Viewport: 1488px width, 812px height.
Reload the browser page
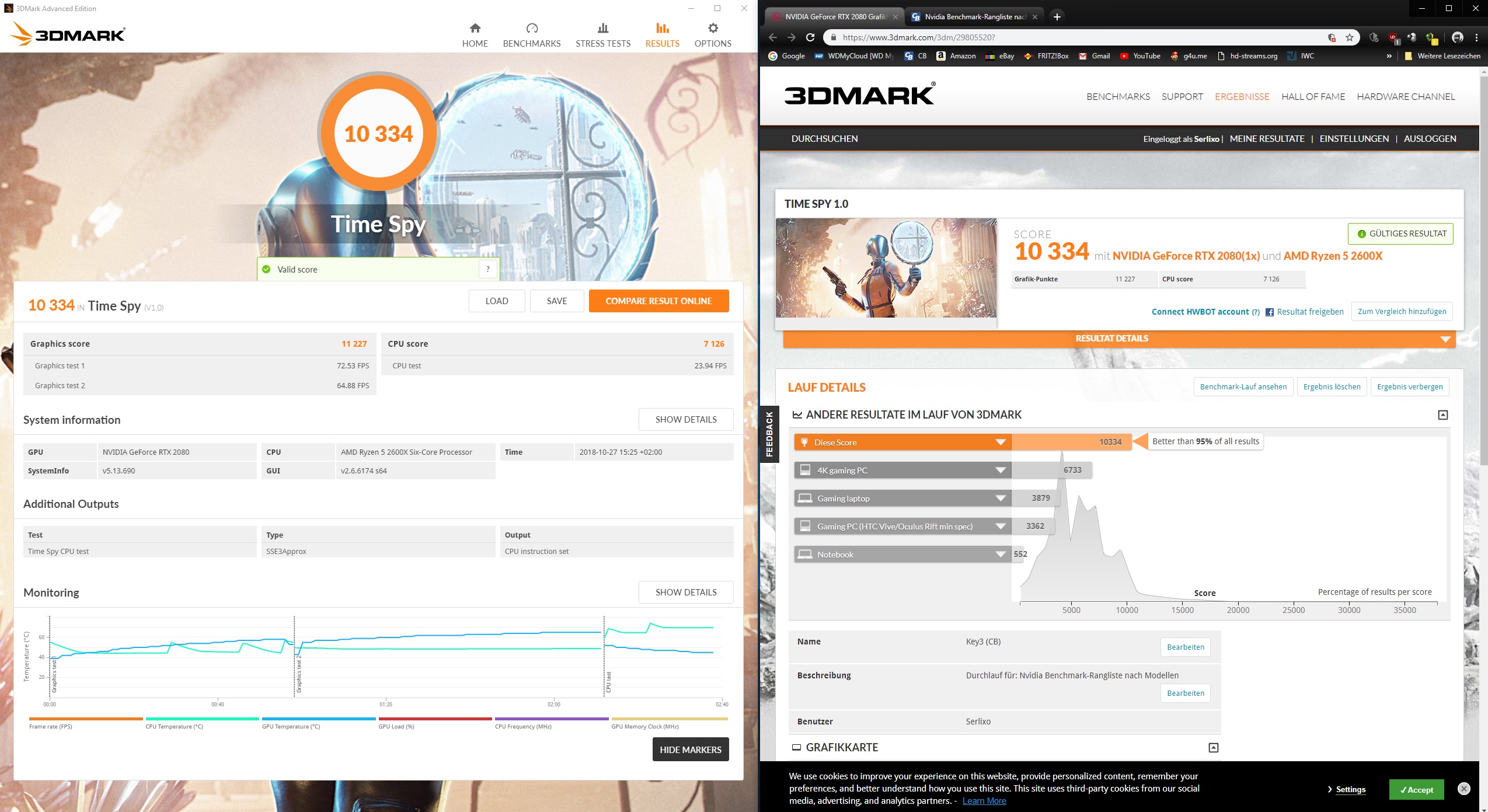tap(810, 37)
